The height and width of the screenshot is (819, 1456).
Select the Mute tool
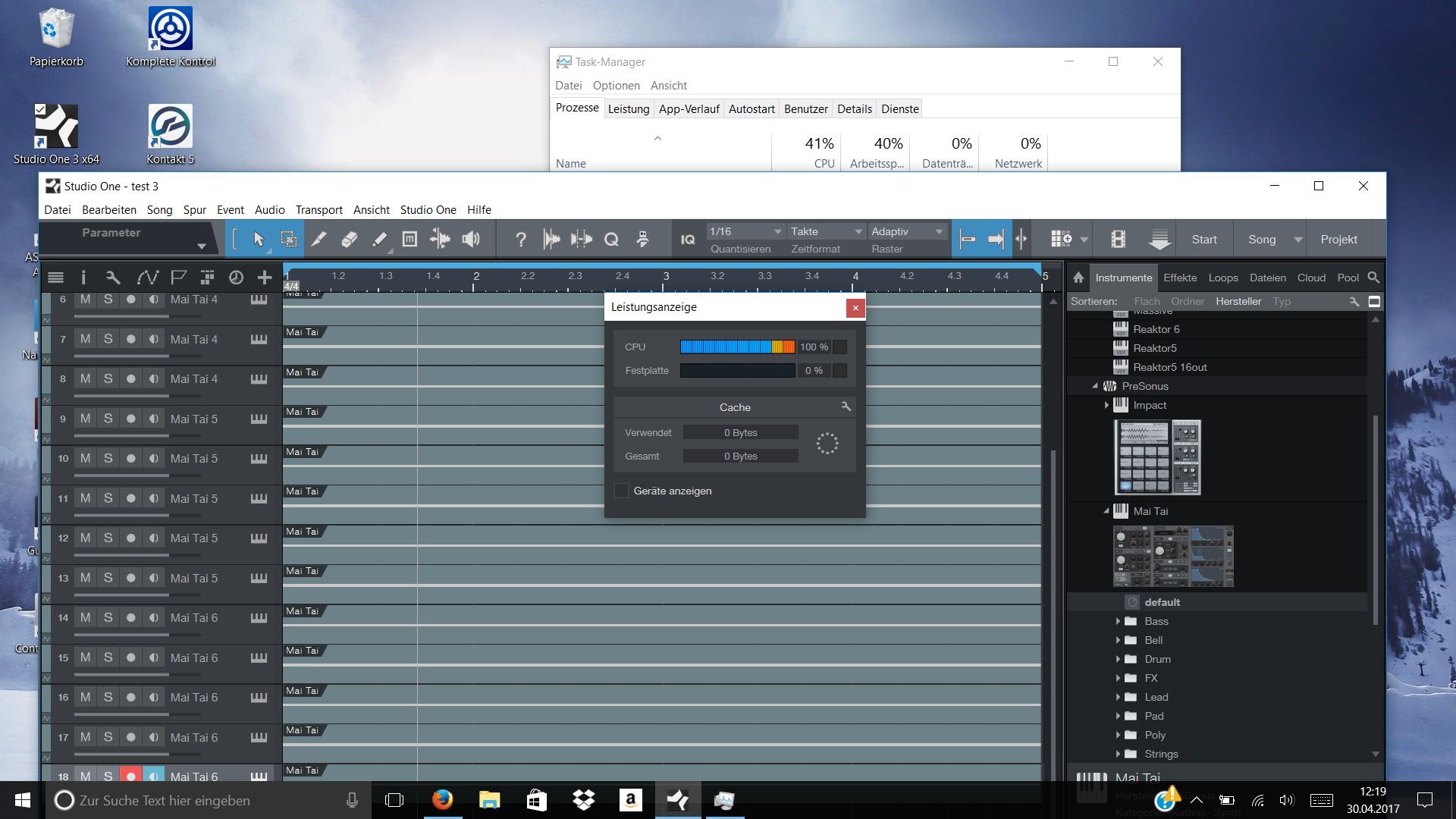[x=409, y=240]
